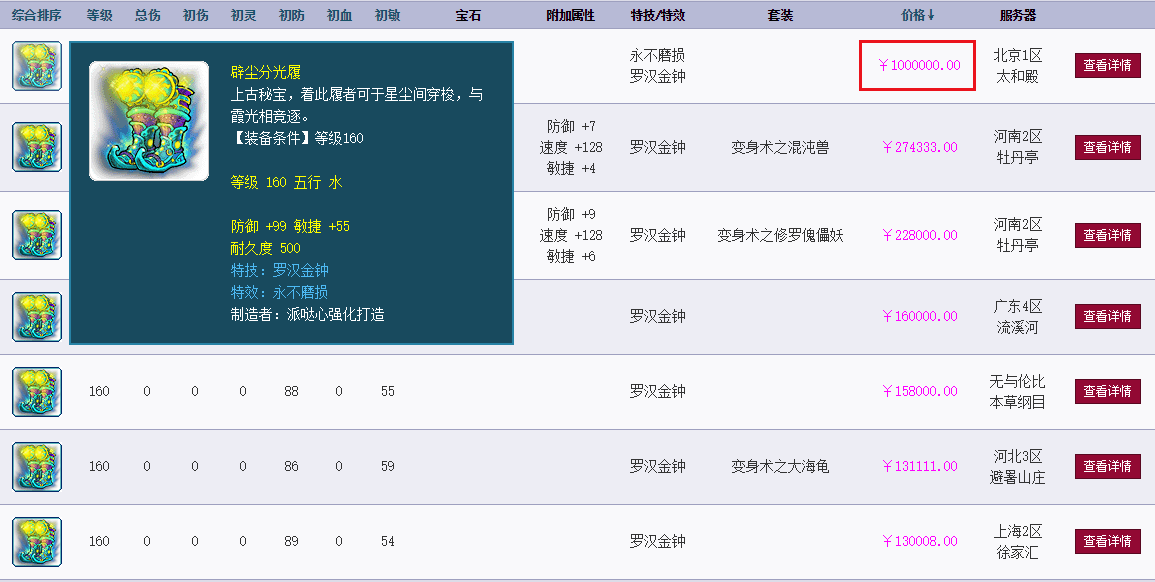Viewport: 1155px width, 582px height.
Task: Click boots icon in ￥1000000.00 row
Action: (37, 66)
